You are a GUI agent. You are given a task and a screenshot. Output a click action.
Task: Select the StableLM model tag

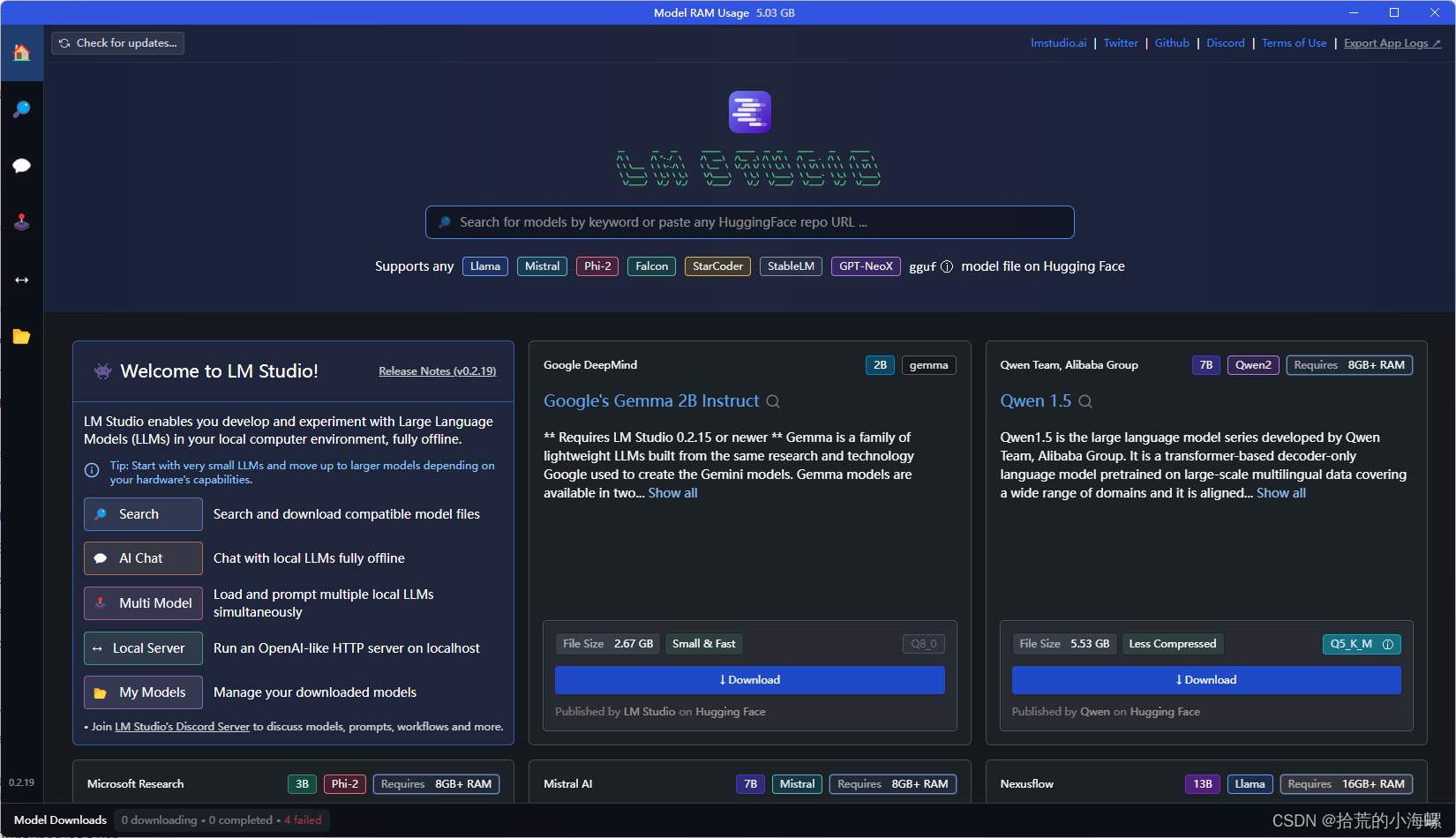791,266
